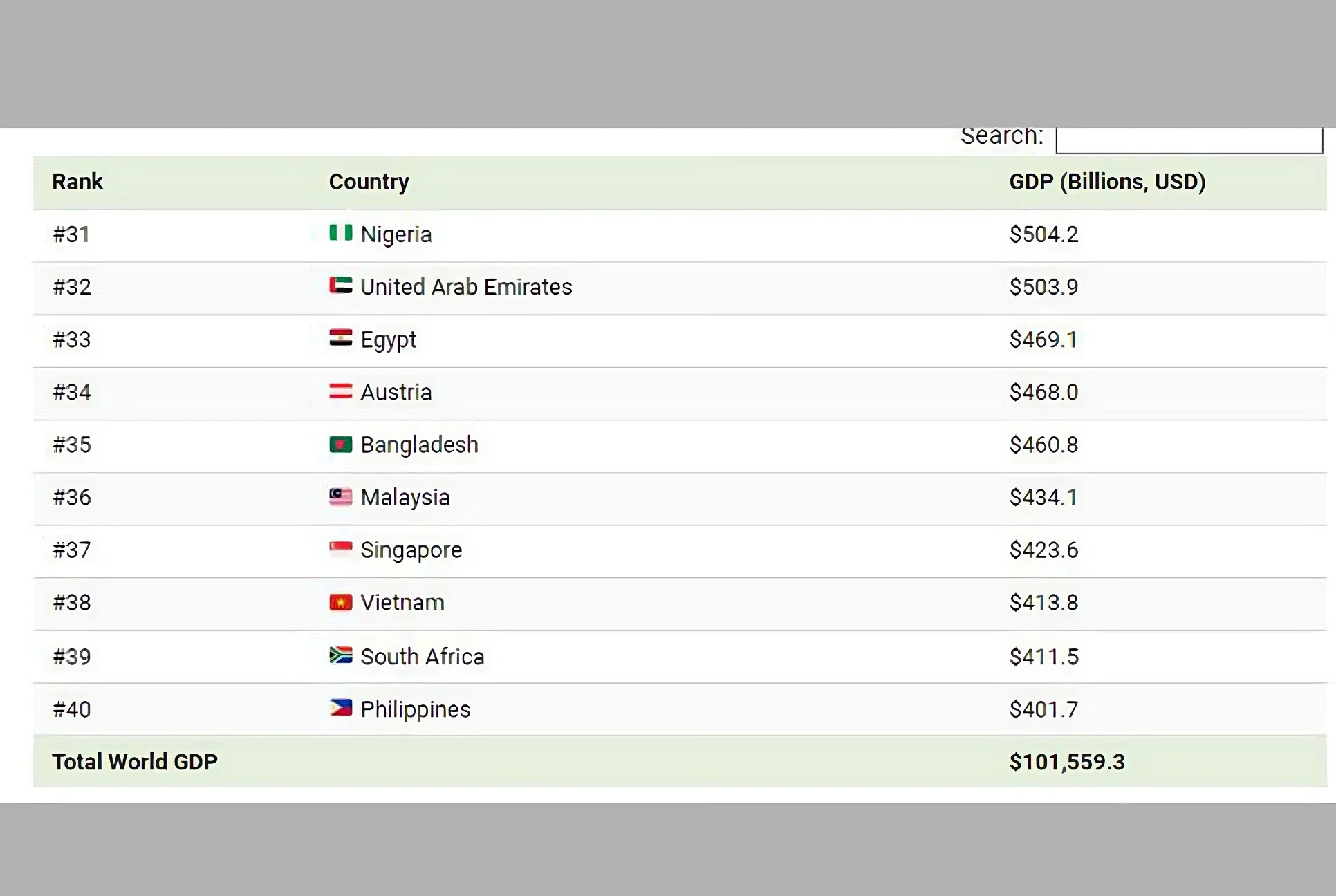Click the Malaysia flag icon
Screen dimensions: 1336x896
(x=340, y=496)
